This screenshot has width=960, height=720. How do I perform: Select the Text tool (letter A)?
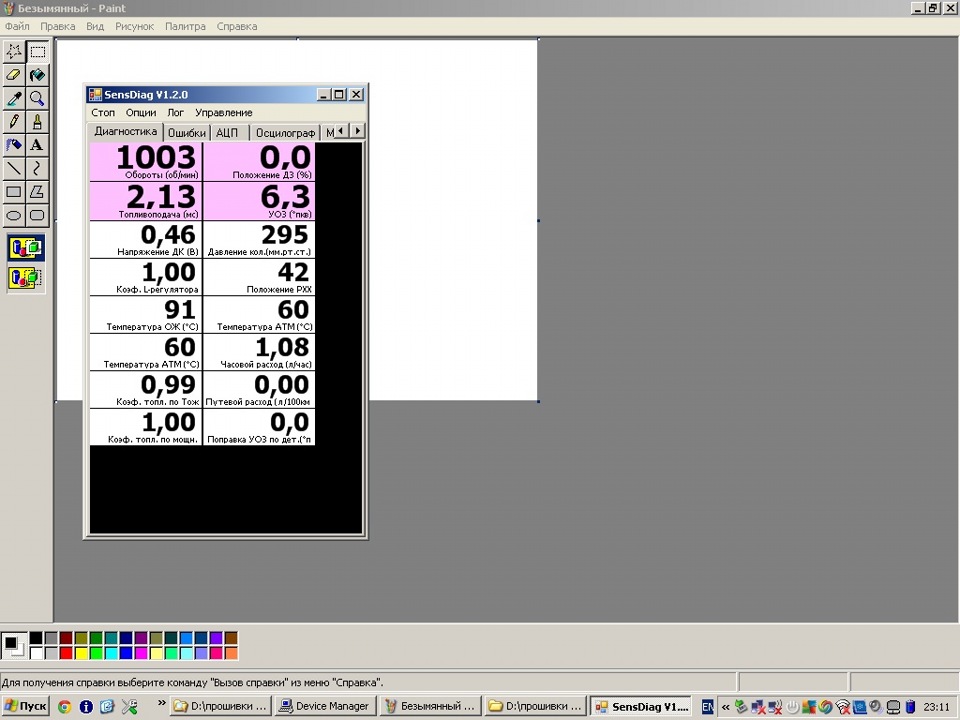37,144
